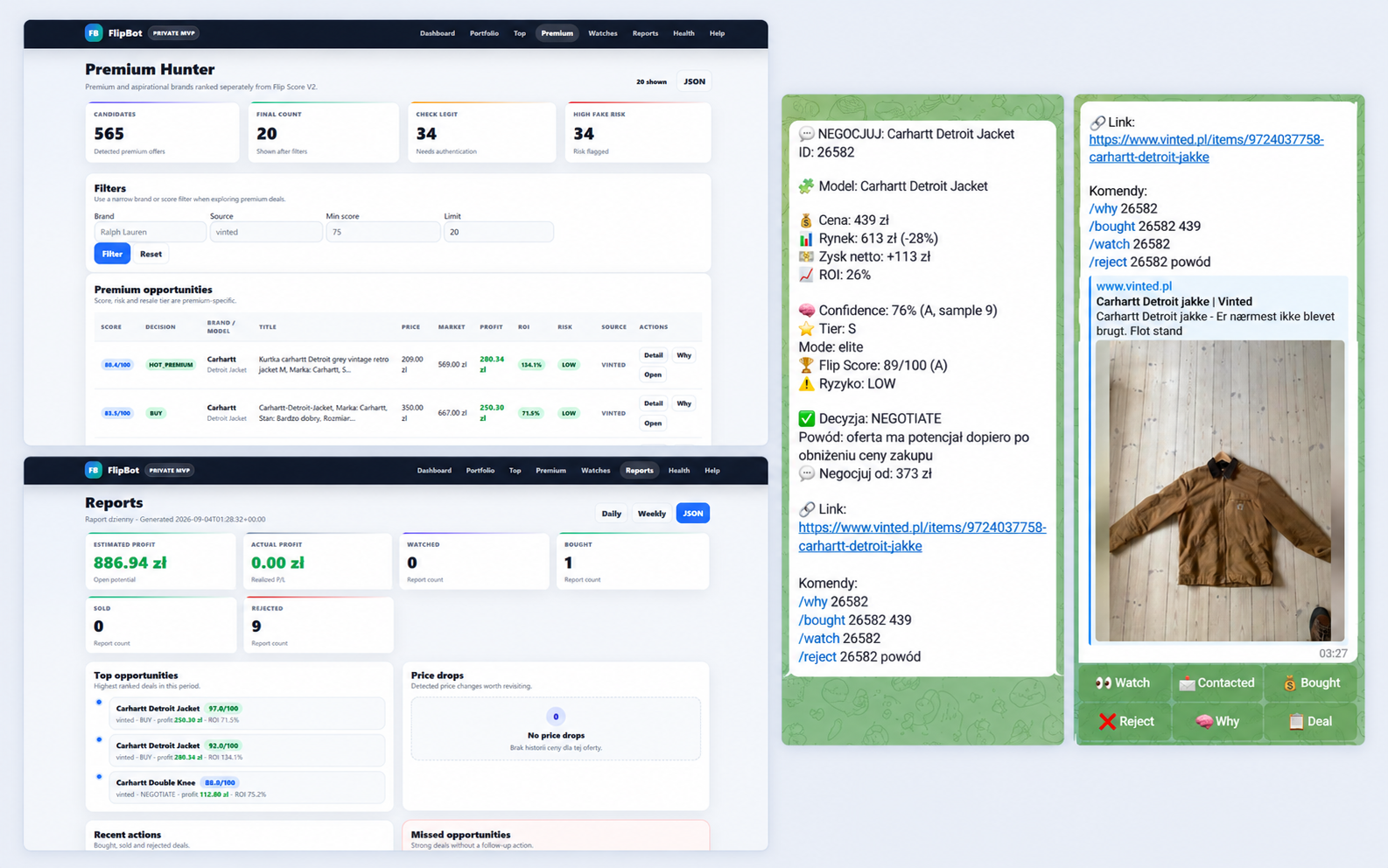Open Dashboard in the Premium Hunter window nav
This screenshot has height=868, width=1388.
(438, 33)
